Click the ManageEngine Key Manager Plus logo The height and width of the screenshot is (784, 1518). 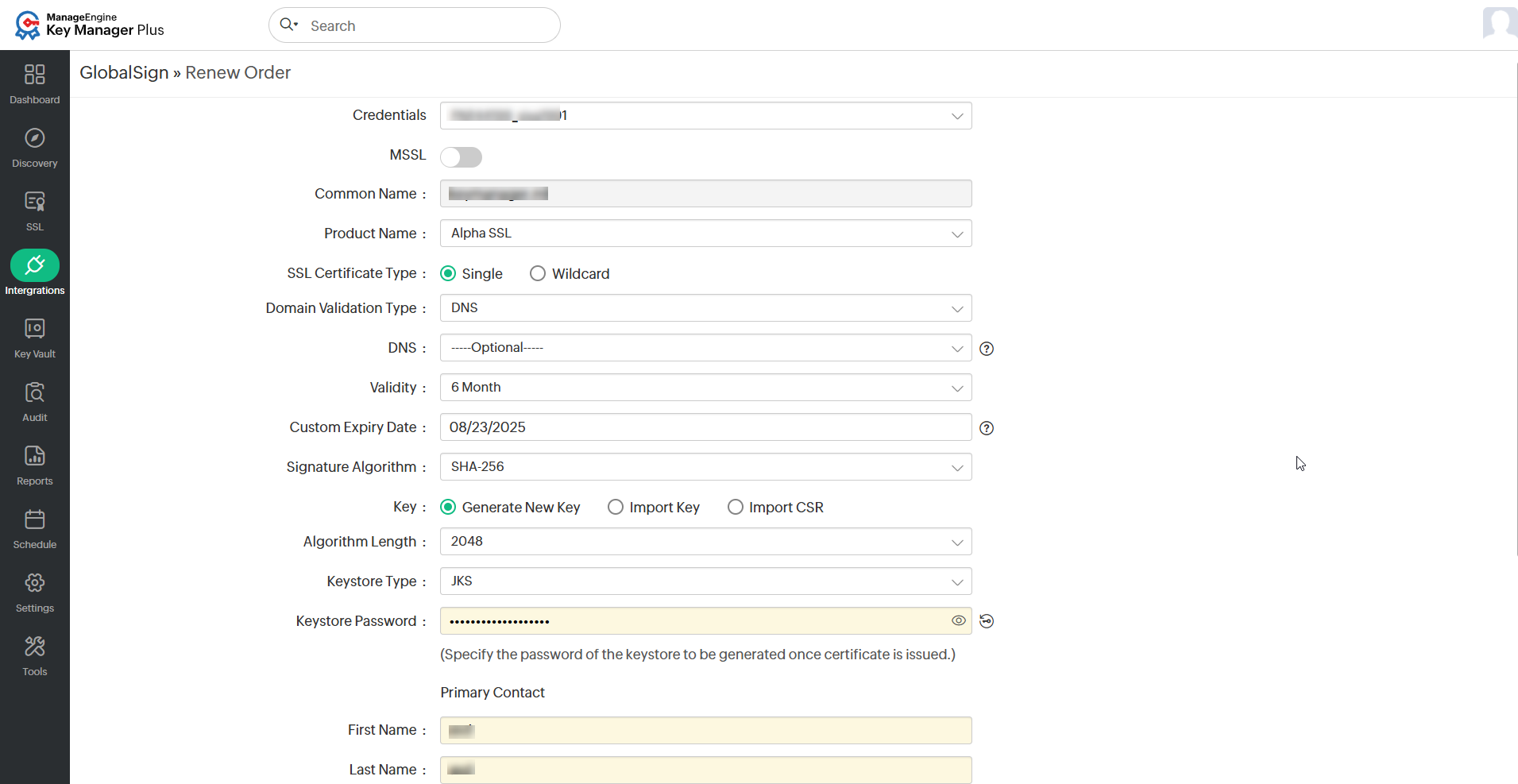[89, 25]
